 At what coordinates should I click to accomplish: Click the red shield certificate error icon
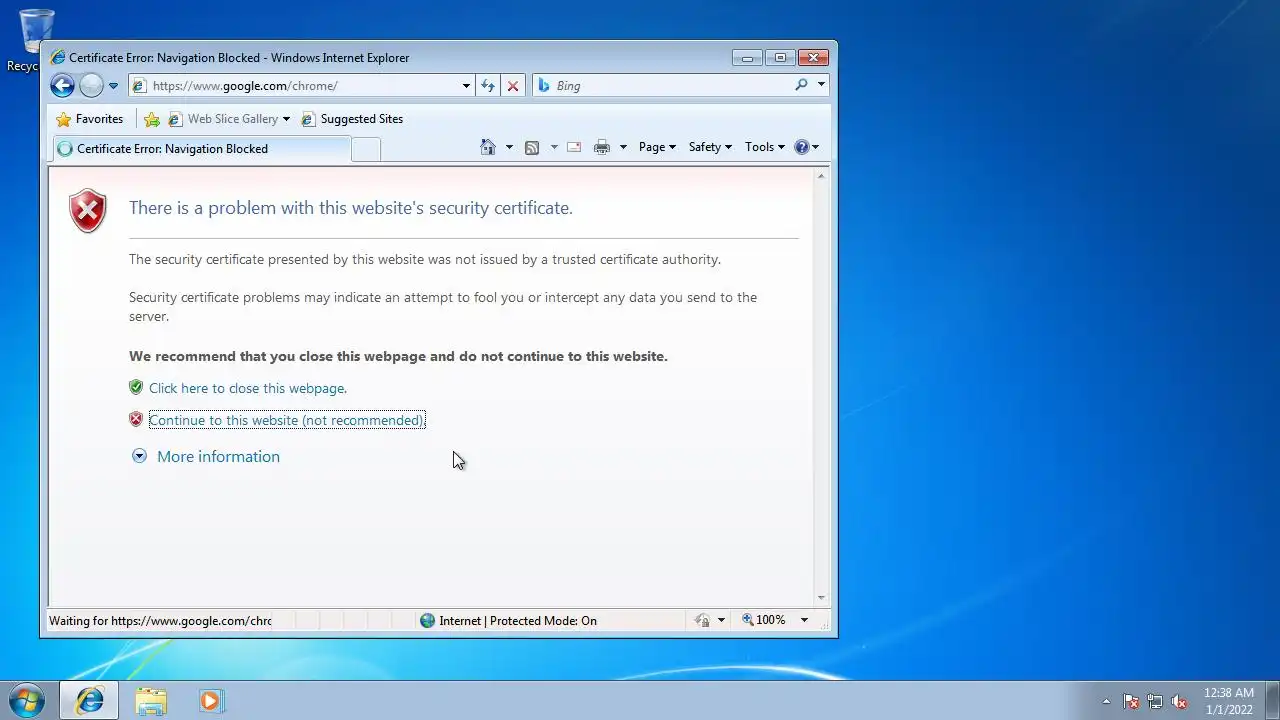click(88, 211)
